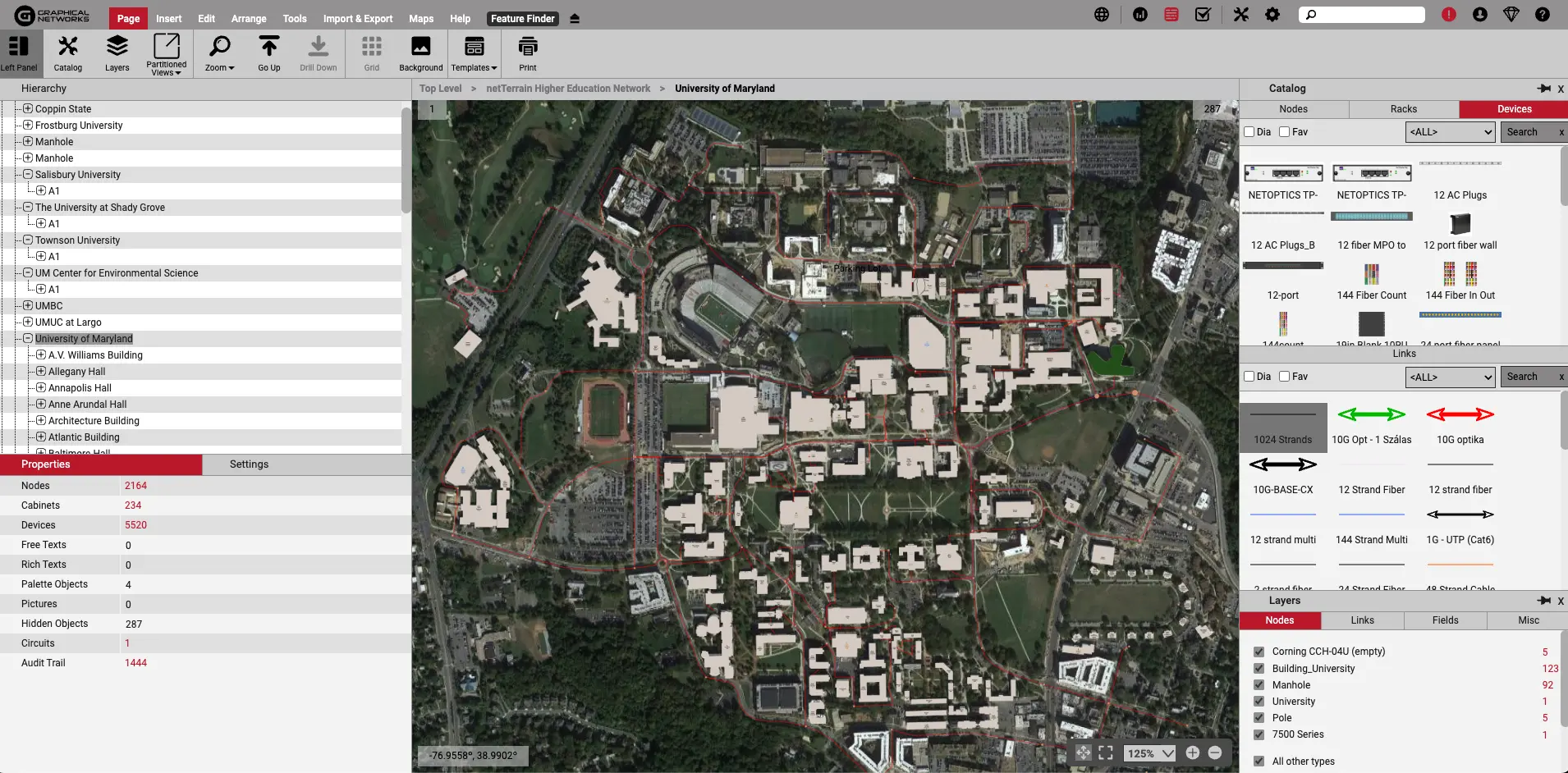The image size is (1568, 773).
Task: Click the eject icon beside Feature Finder
Action: 575,18
